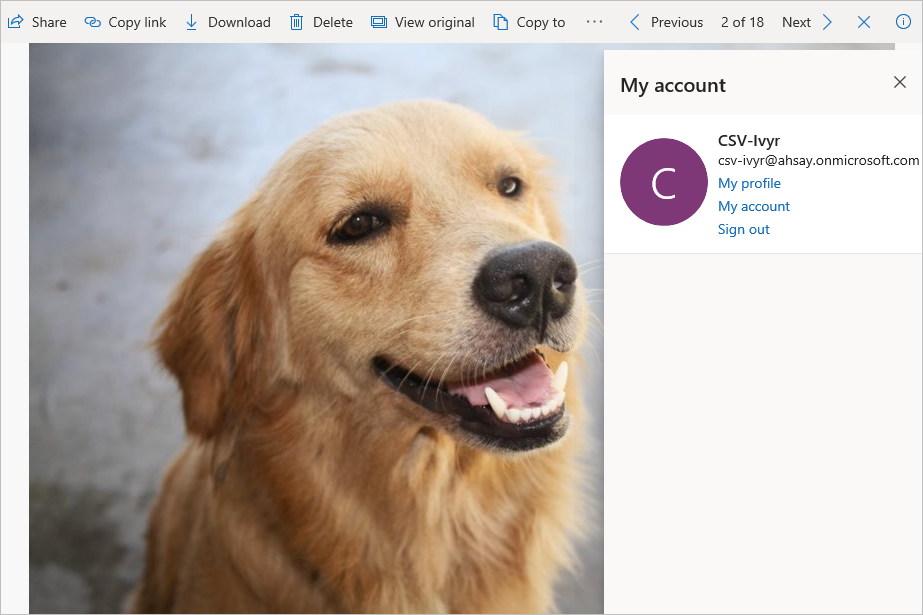This screenshot has height=615, width=923.
Task: Click the Delete trash can icon
Action: (297, 22)
